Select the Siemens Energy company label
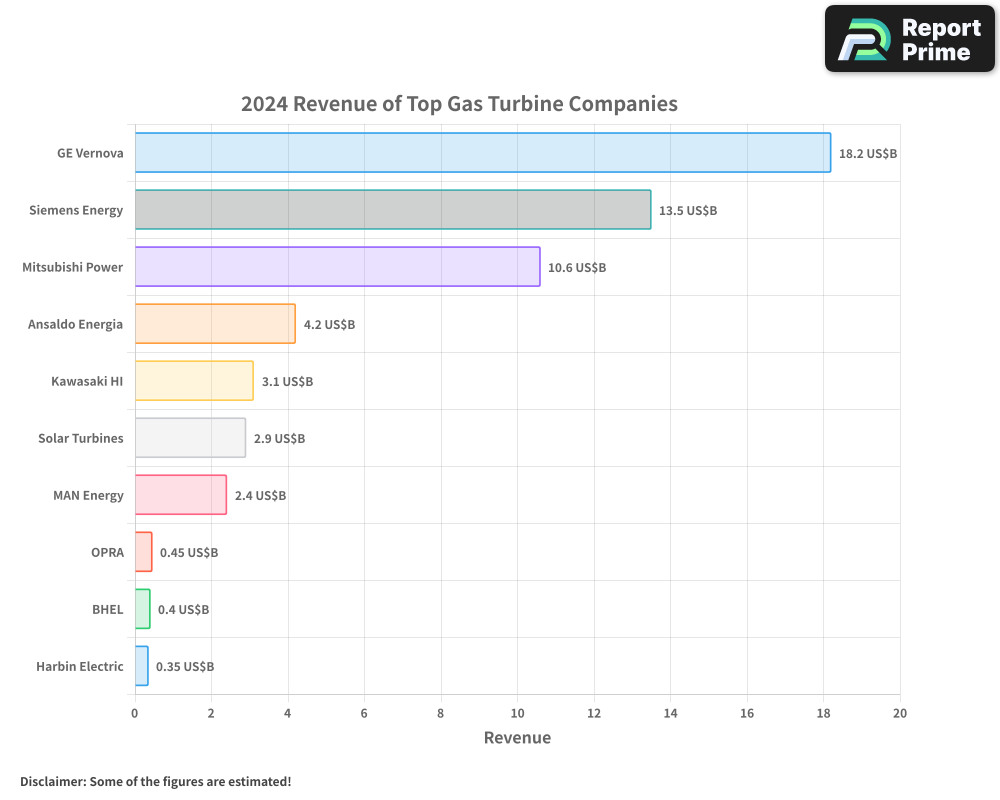 (x=75, y=210)
